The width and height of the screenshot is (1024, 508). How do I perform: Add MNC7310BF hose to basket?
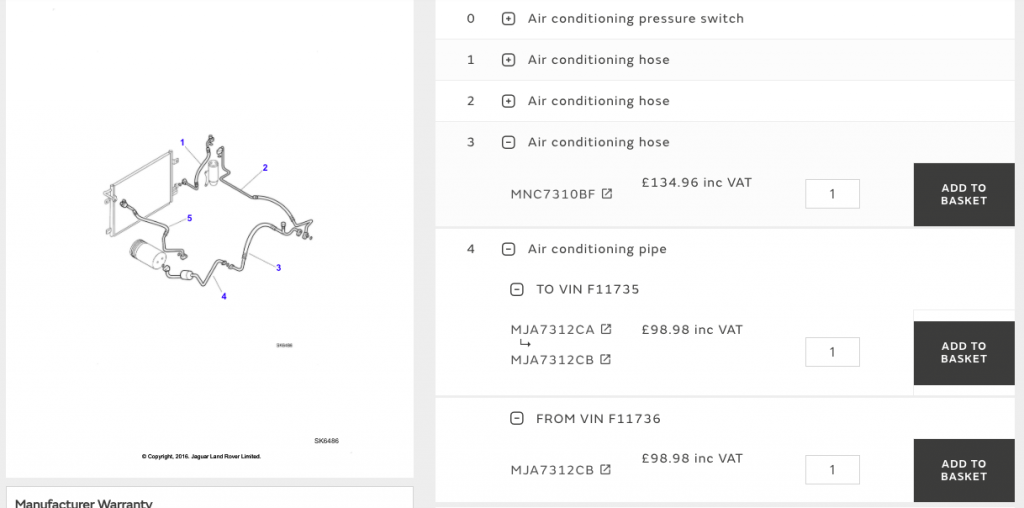click(964, 195)
